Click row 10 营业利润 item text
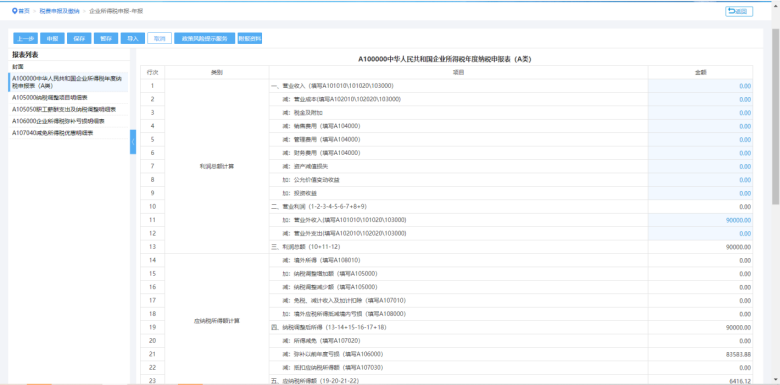Viewport: 780px width, 385px height. tap(319, 206)
